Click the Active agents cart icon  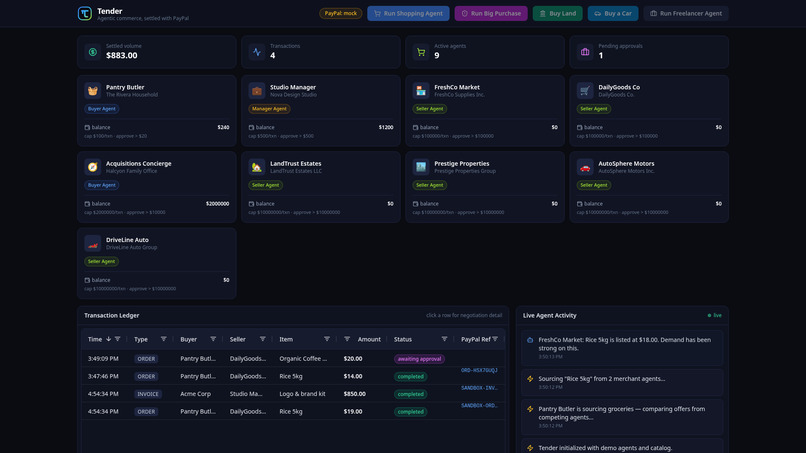click(421, 52)
